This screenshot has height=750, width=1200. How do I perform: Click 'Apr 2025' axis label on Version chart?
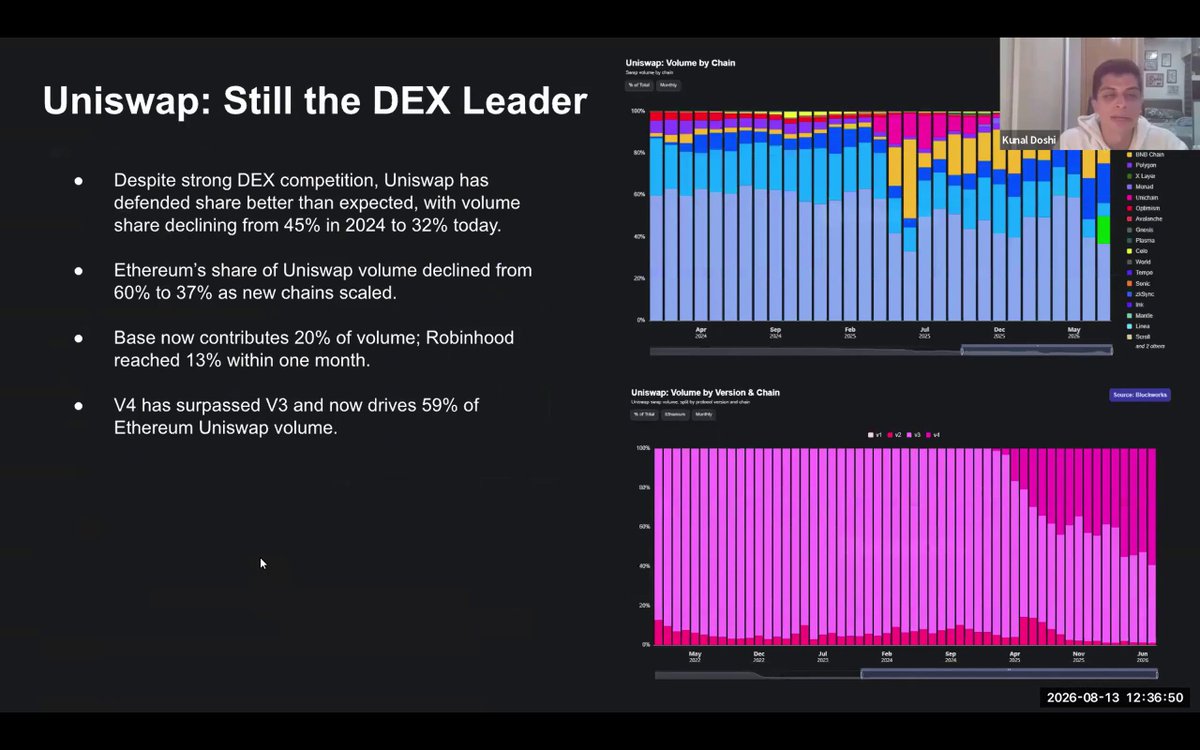(1015, 656)
